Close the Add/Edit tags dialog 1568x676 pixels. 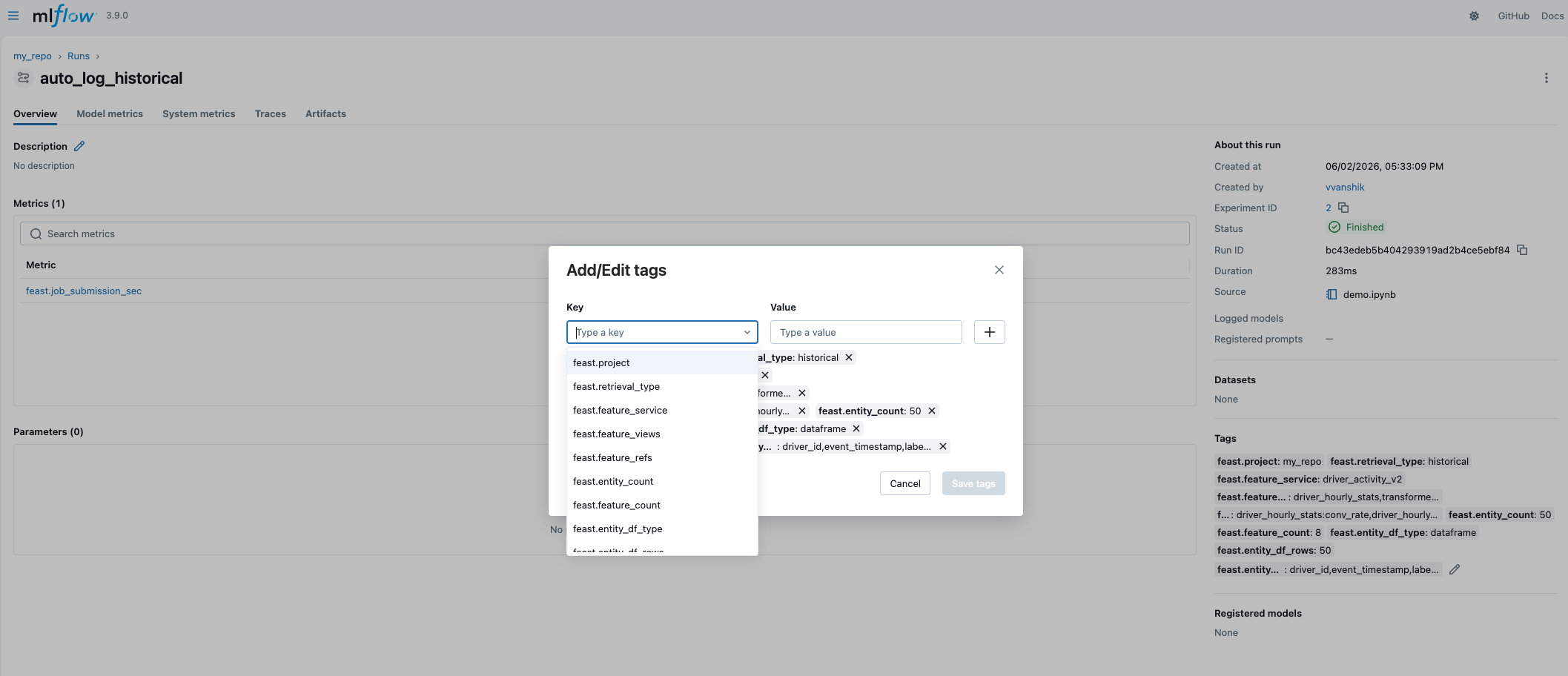click(999, 270)
